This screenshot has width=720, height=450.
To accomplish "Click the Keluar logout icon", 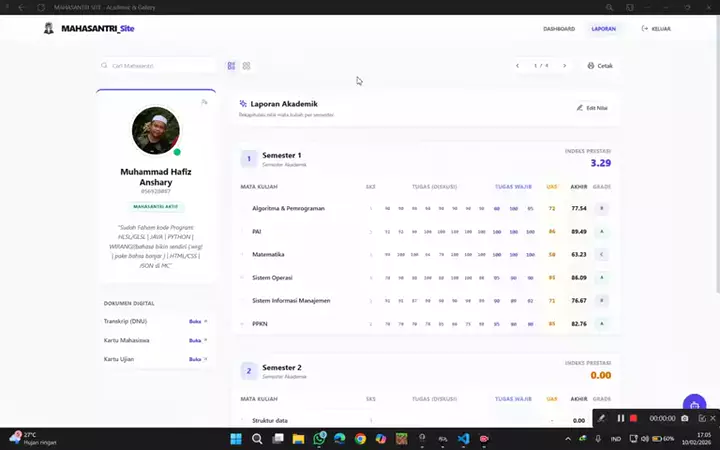I will click(656, 29).
